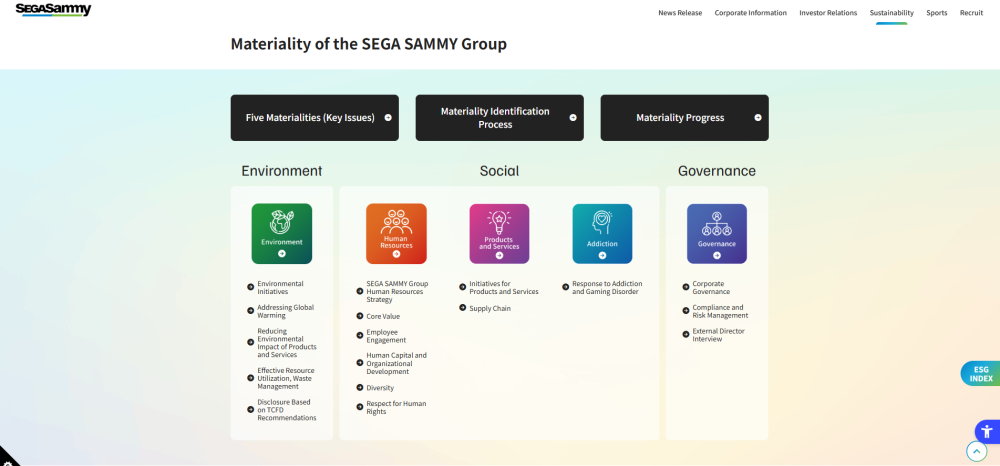Expand Materiality Identification Process button
This screenshot has width=1000, height=466.
[499, 118]
